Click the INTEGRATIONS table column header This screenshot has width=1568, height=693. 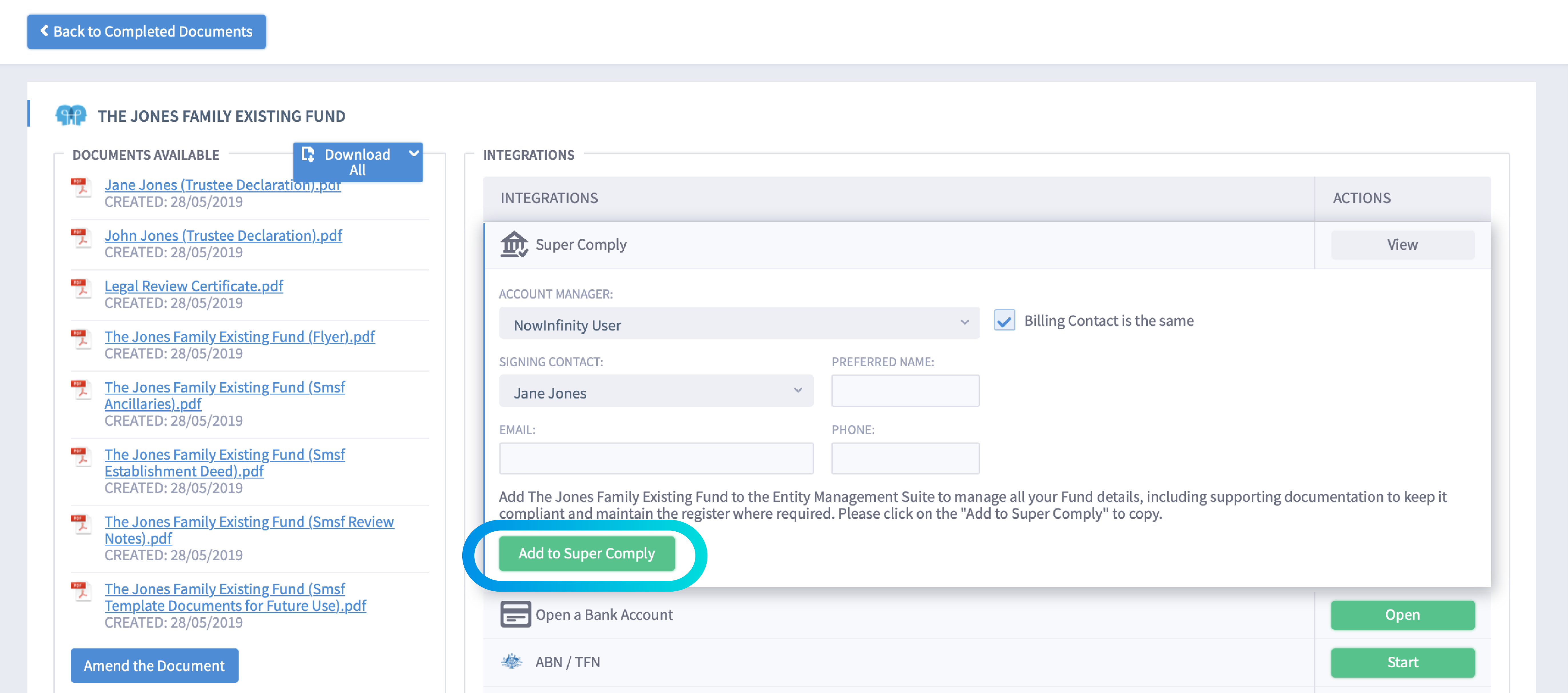click(549, 198)
